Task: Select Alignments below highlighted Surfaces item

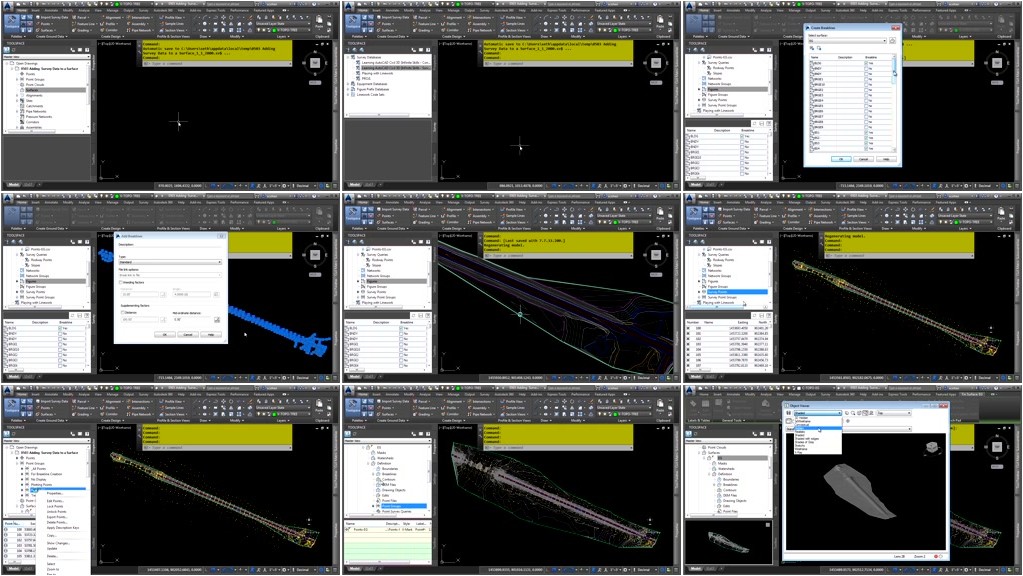Action: click(x=34, y=95)
